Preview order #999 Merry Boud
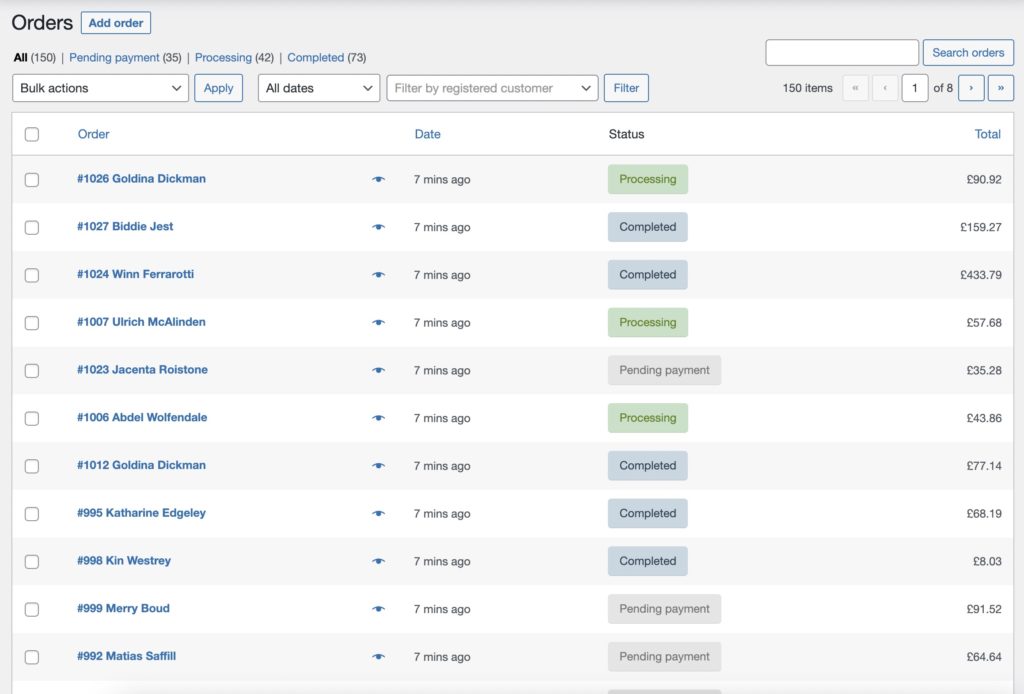The image size is (1024, 694). 379,608
